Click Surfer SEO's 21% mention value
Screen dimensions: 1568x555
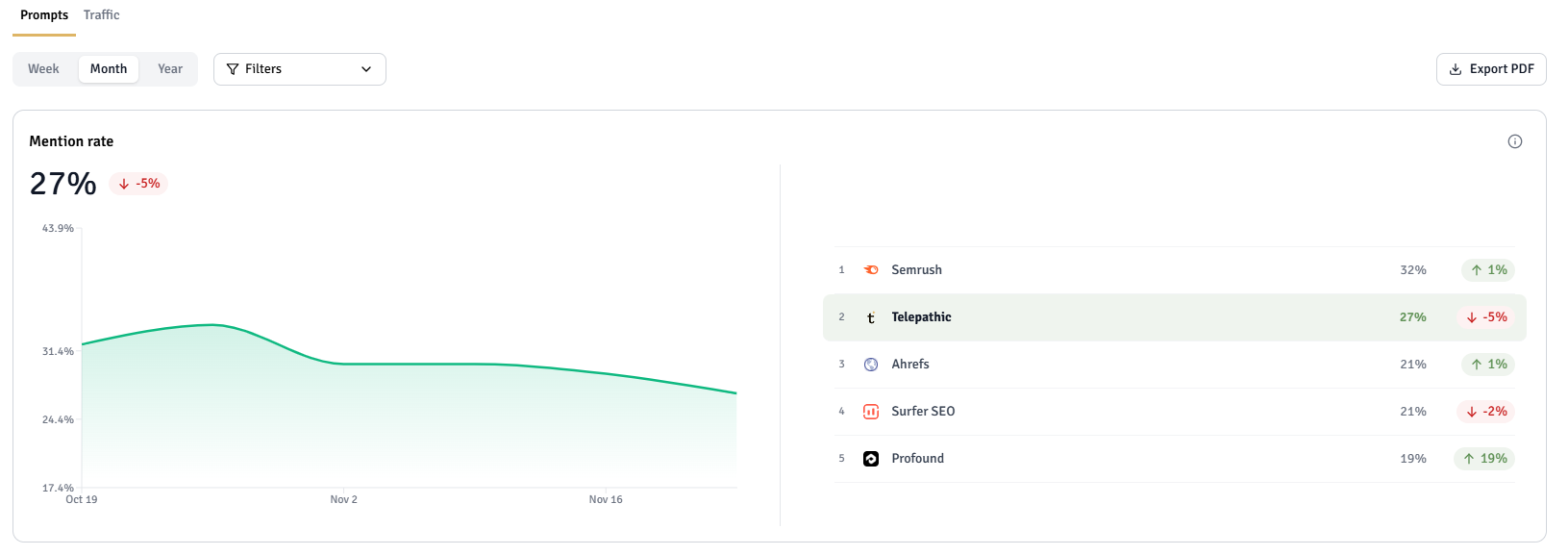[x=1413, y=412]
